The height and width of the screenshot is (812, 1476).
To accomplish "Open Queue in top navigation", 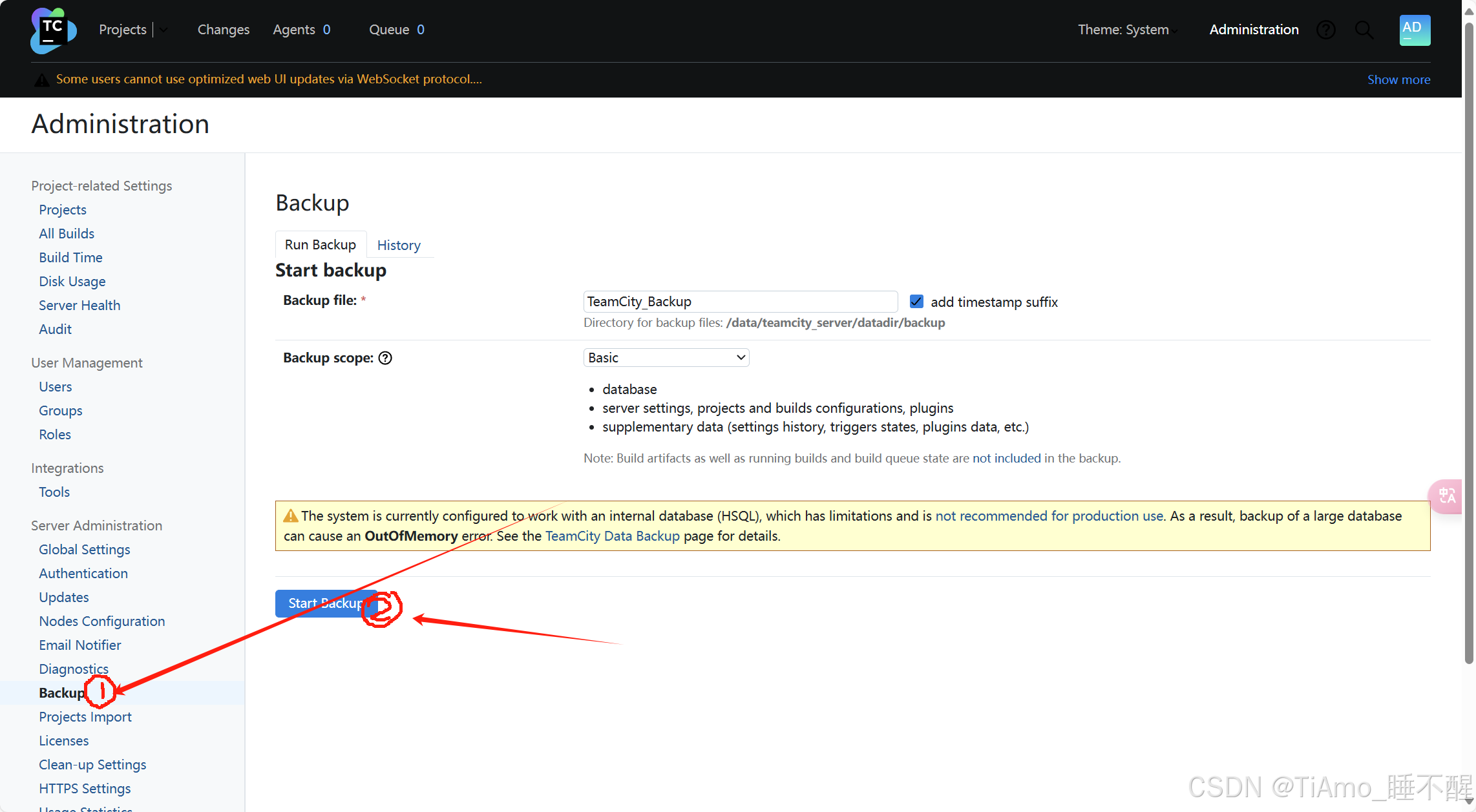I will [397, 30].
